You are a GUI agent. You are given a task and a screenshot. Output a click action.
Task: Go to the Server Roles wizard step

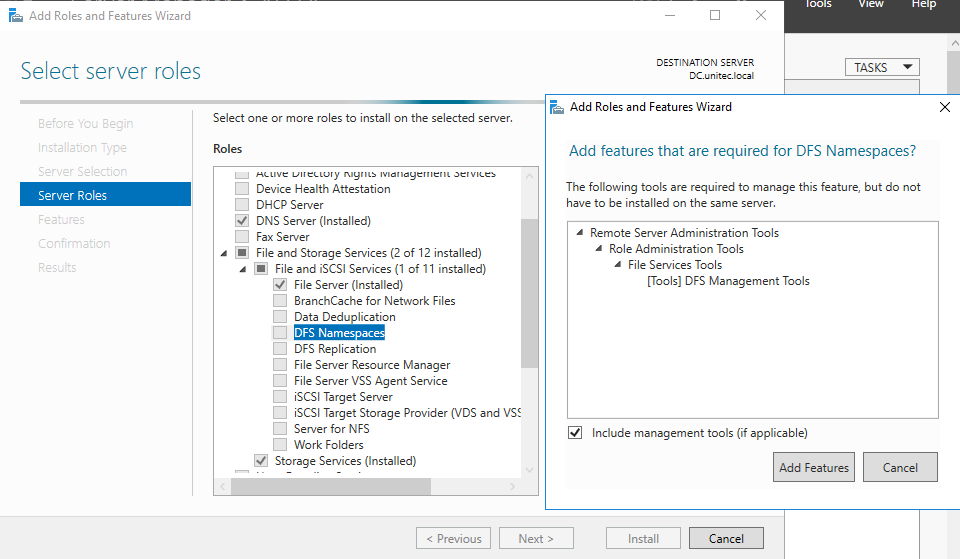tap(72, 195)
